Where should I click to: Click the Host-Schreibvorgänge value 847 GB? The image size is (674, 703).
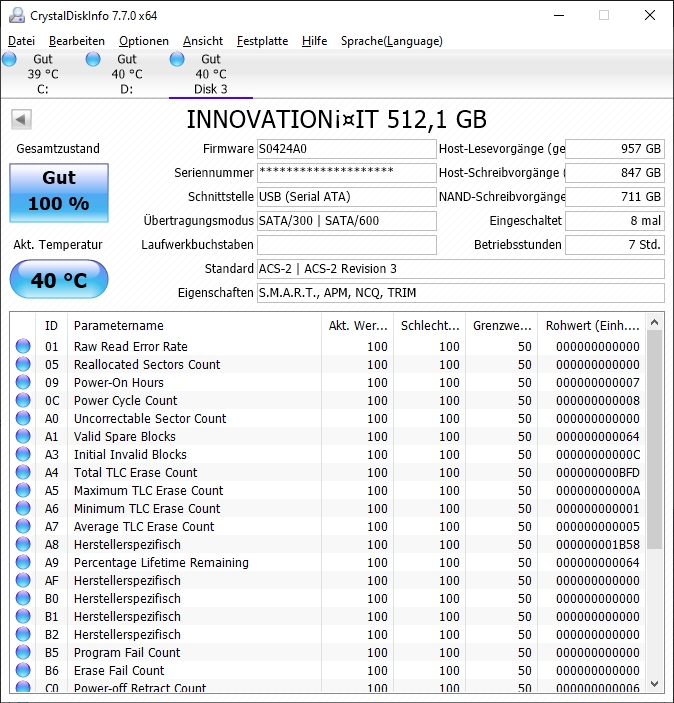(x=614, y=173)
